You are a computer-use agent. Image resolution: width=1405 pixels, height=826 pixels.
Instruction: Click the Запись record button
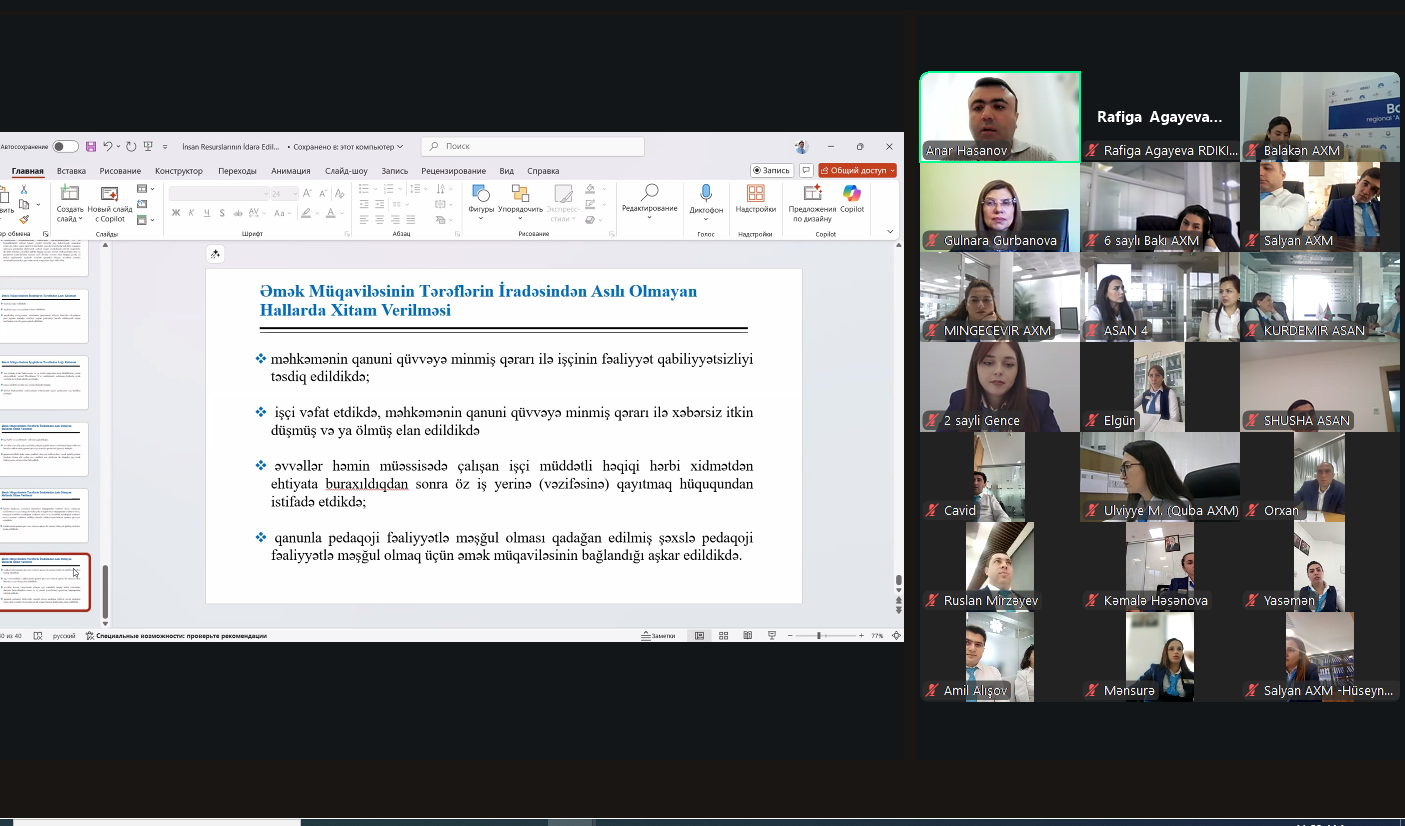(771, 171)
